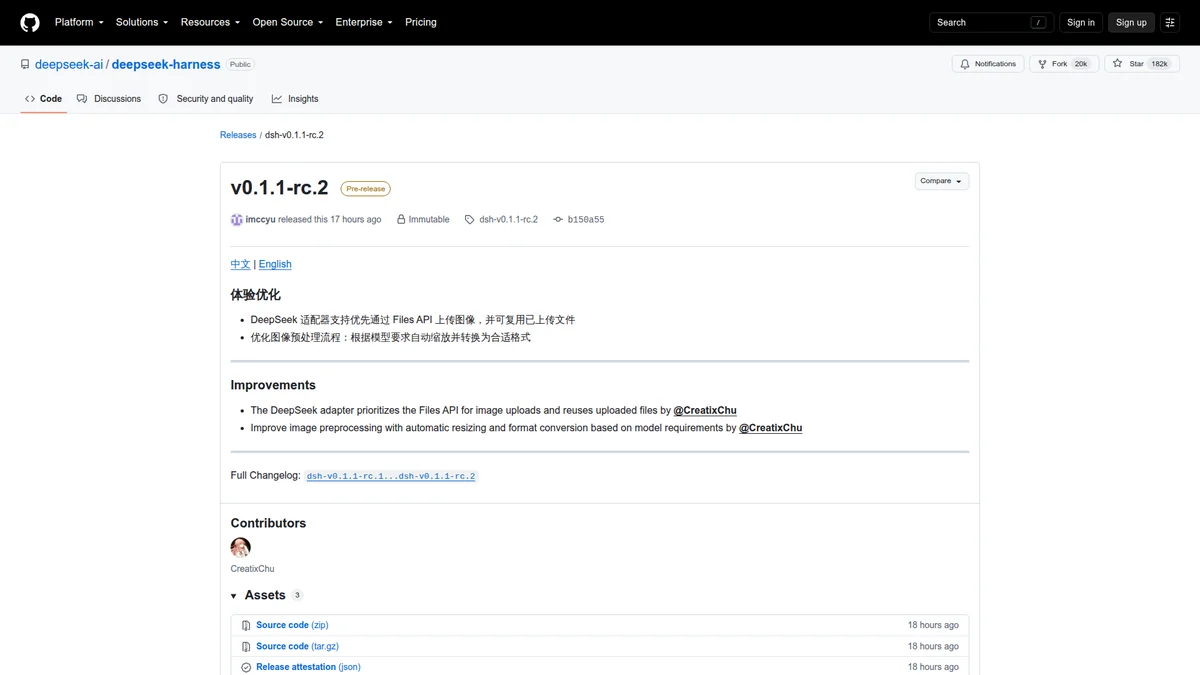Open @CreatixChu mention in image preprocessing line
1200x675 pixels.
(x=770, y=428)
